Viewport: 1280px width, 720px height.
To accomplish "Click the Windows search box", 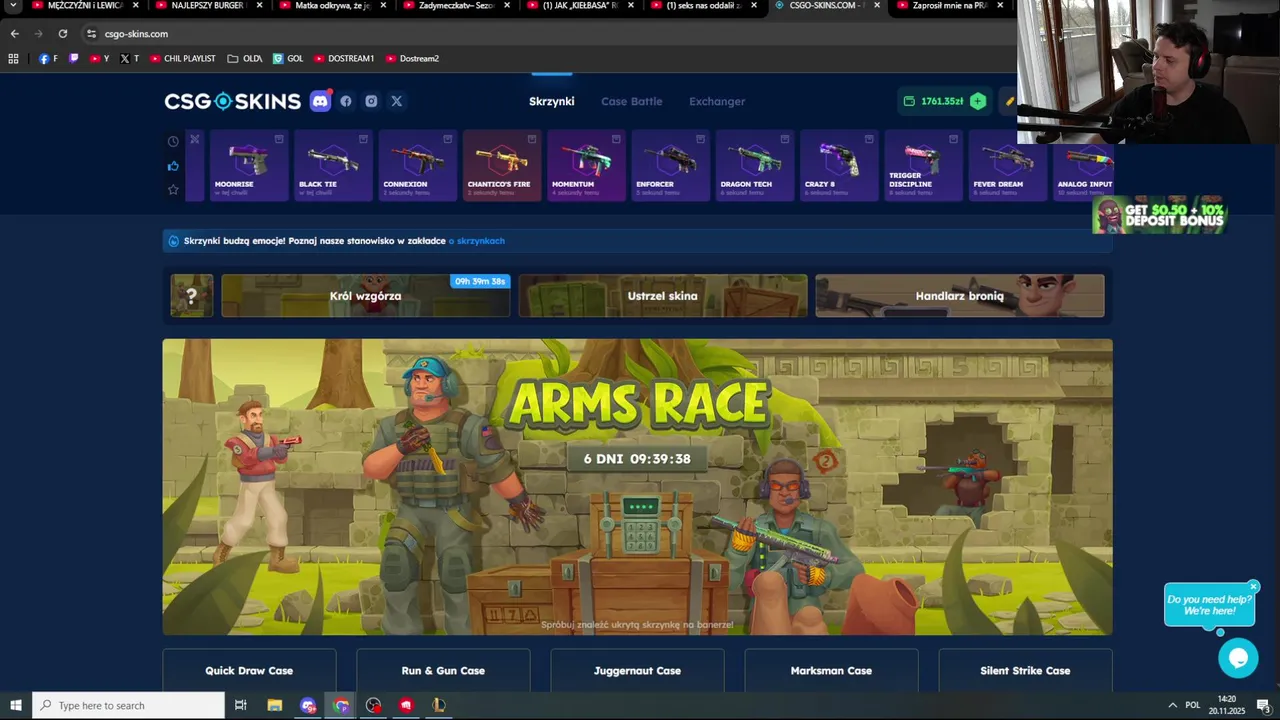I will point(128,705).
